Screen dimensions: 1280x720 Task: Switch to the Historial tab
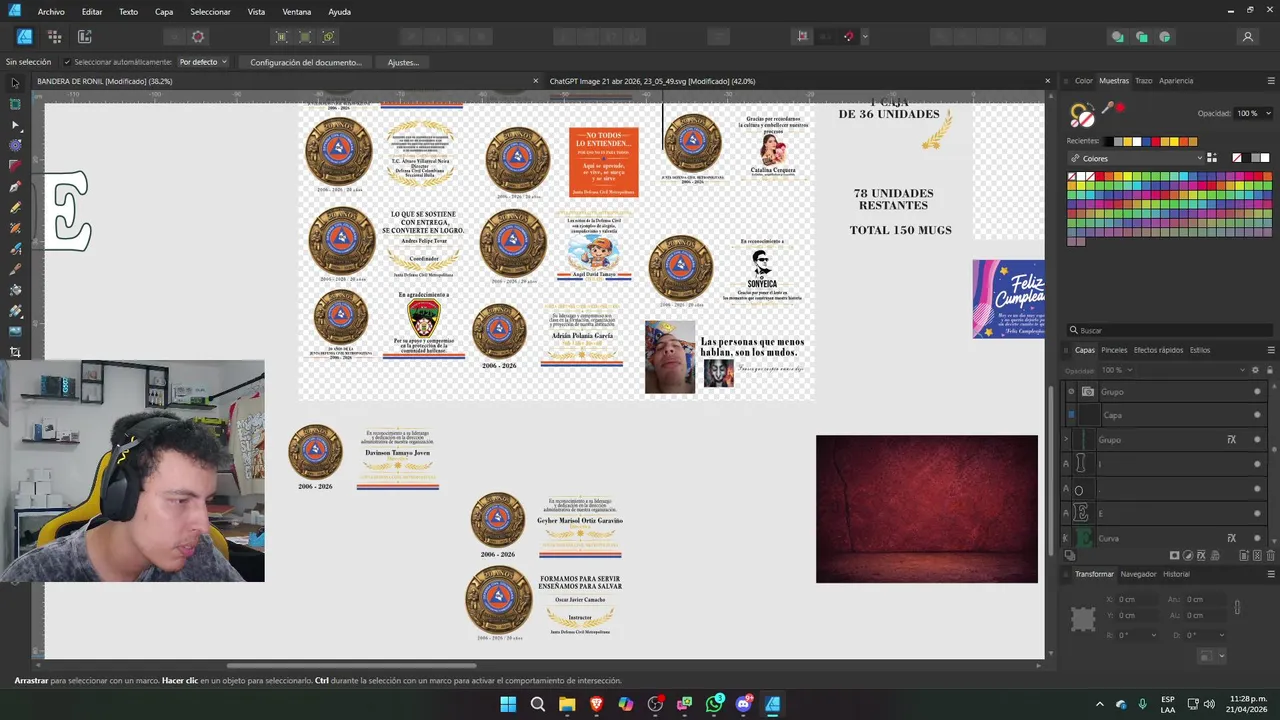1176,574
